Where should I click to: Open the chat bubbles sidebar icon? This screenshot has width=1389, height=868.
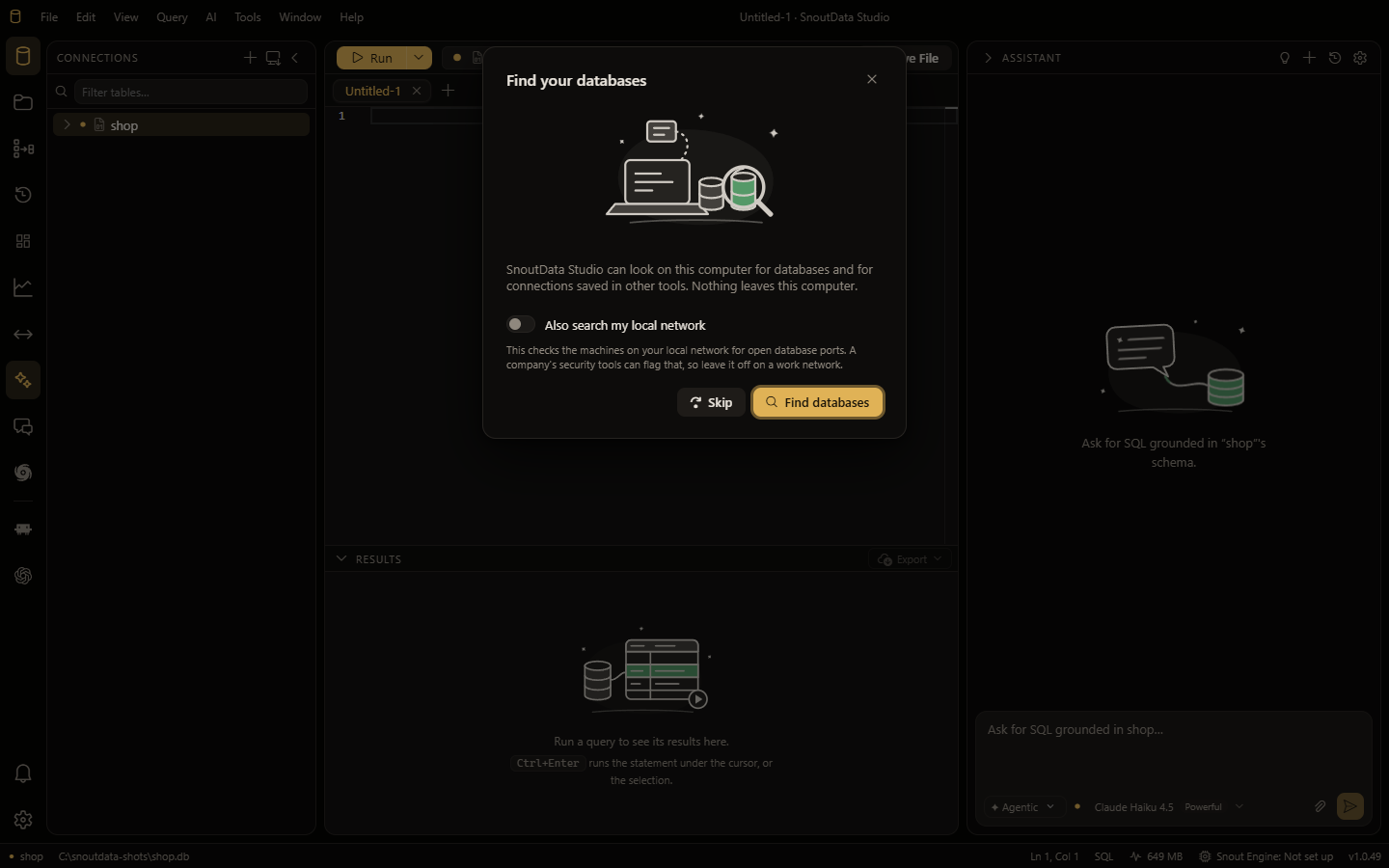(23, 426)
